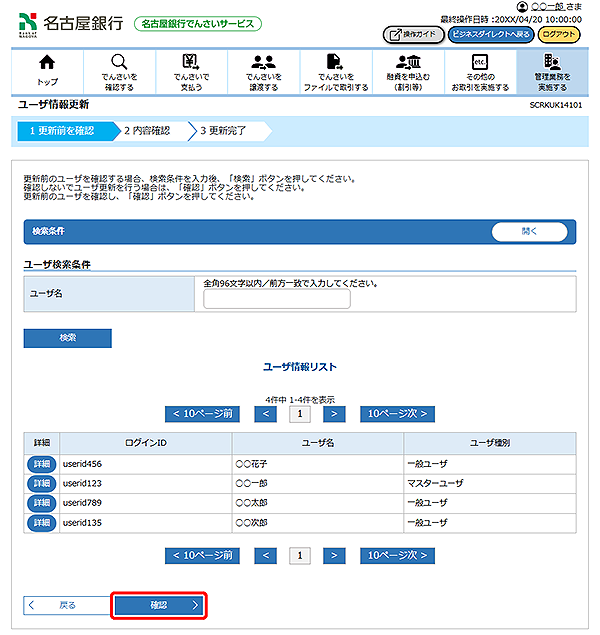Open 詳細 for userid456

(41, 464)
